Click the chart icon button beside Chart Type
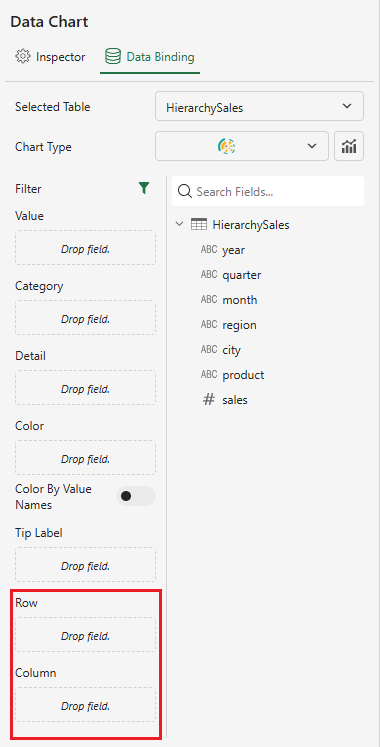The width and height of the screenshot is (380, 747). 349,146
